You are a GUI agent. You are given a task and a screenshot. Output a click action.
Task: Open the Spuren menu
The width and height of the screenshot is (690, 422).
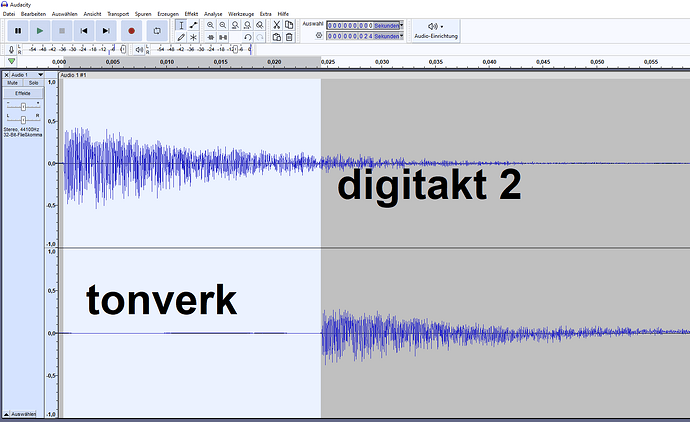[145, 12]
